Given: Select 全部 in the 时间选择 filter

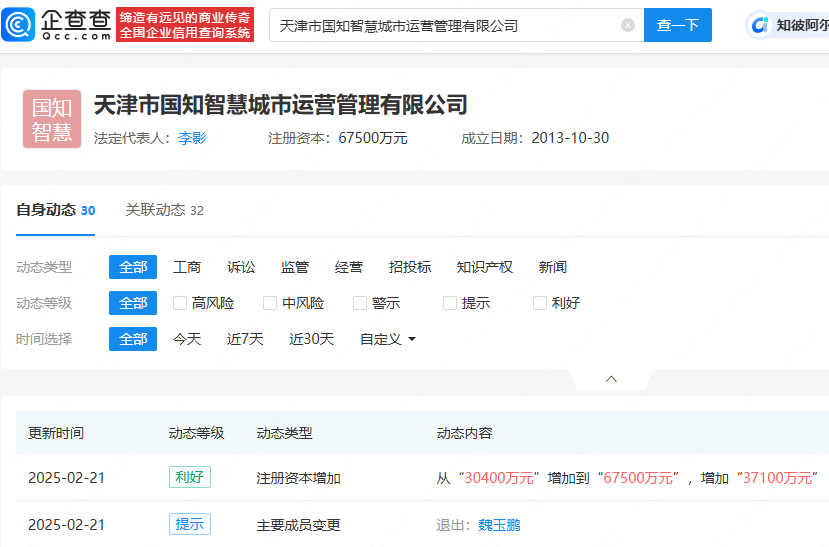Looking at the screenshot, I should click(x=133, y=339).
